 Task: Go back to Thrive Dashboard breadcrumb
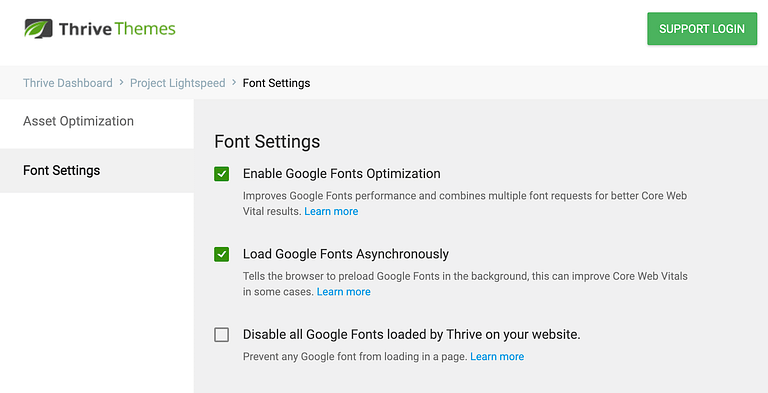[x=68, y=83]
